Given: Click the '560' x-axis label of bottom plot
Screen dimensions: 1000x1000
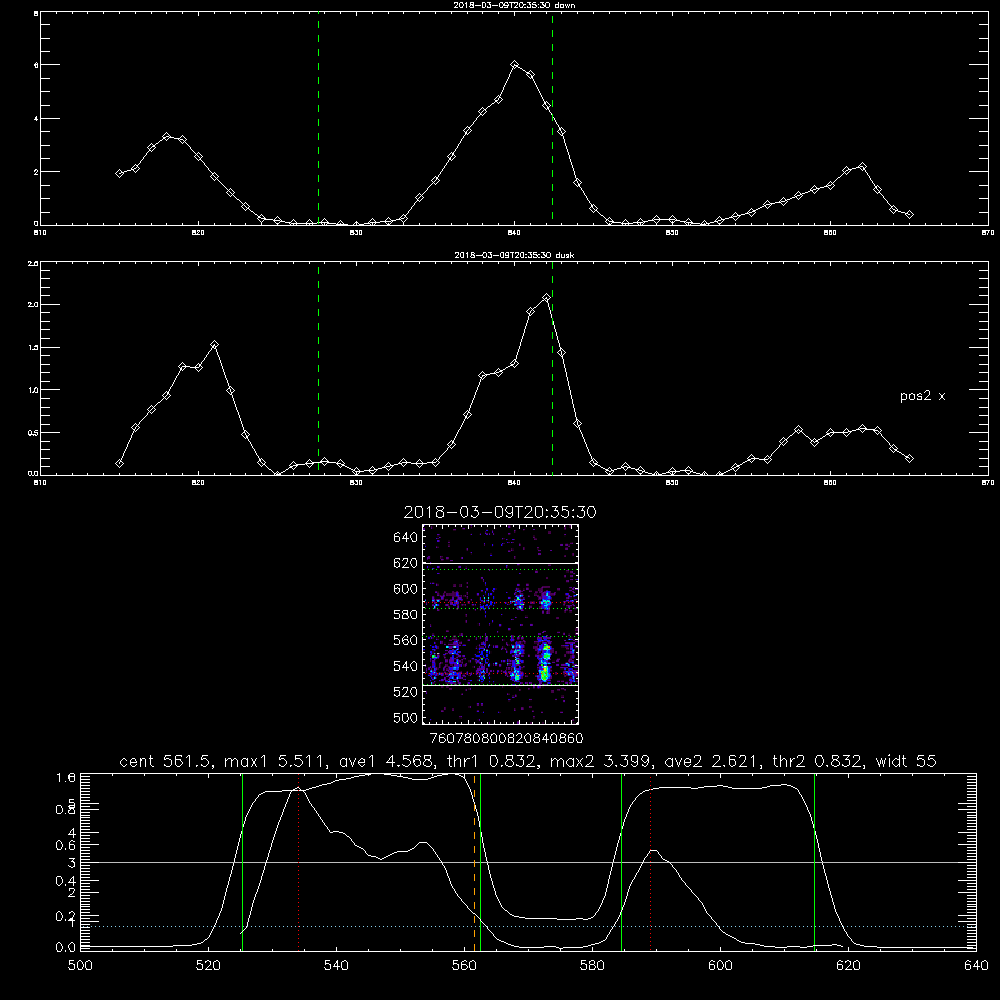Looking at the screenshot, I should coord(464,966).
